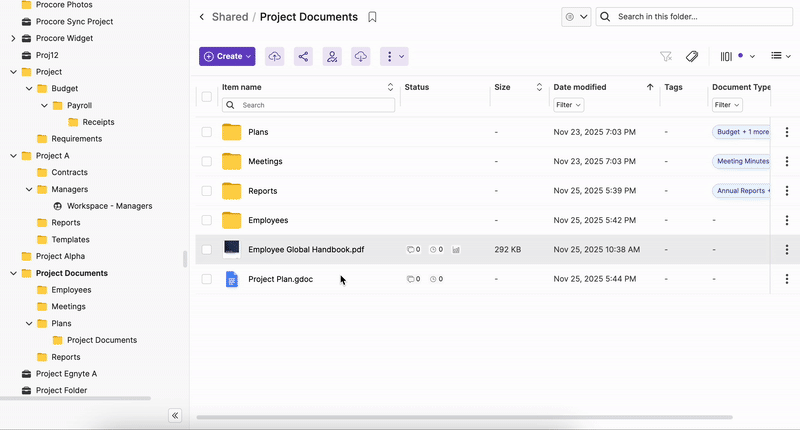Viewport: 800px width, 430px height.
Task: Open the list view layout switcher
Action: point(781,56)
